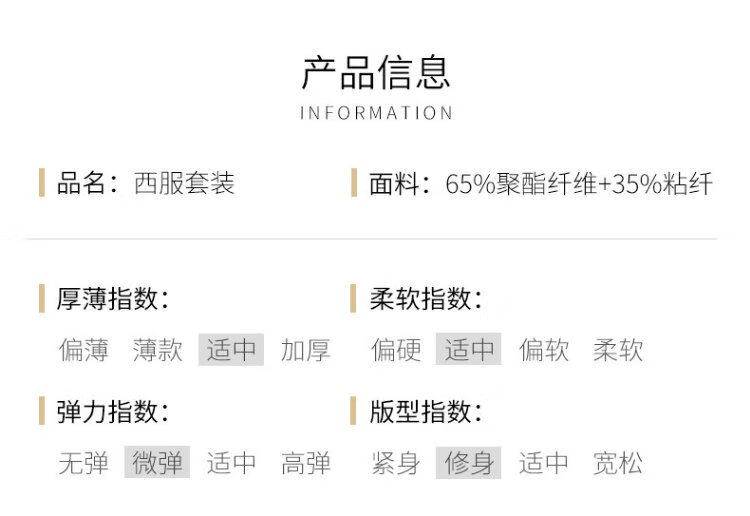Select 加厚 thickness option

coord(305,350)
